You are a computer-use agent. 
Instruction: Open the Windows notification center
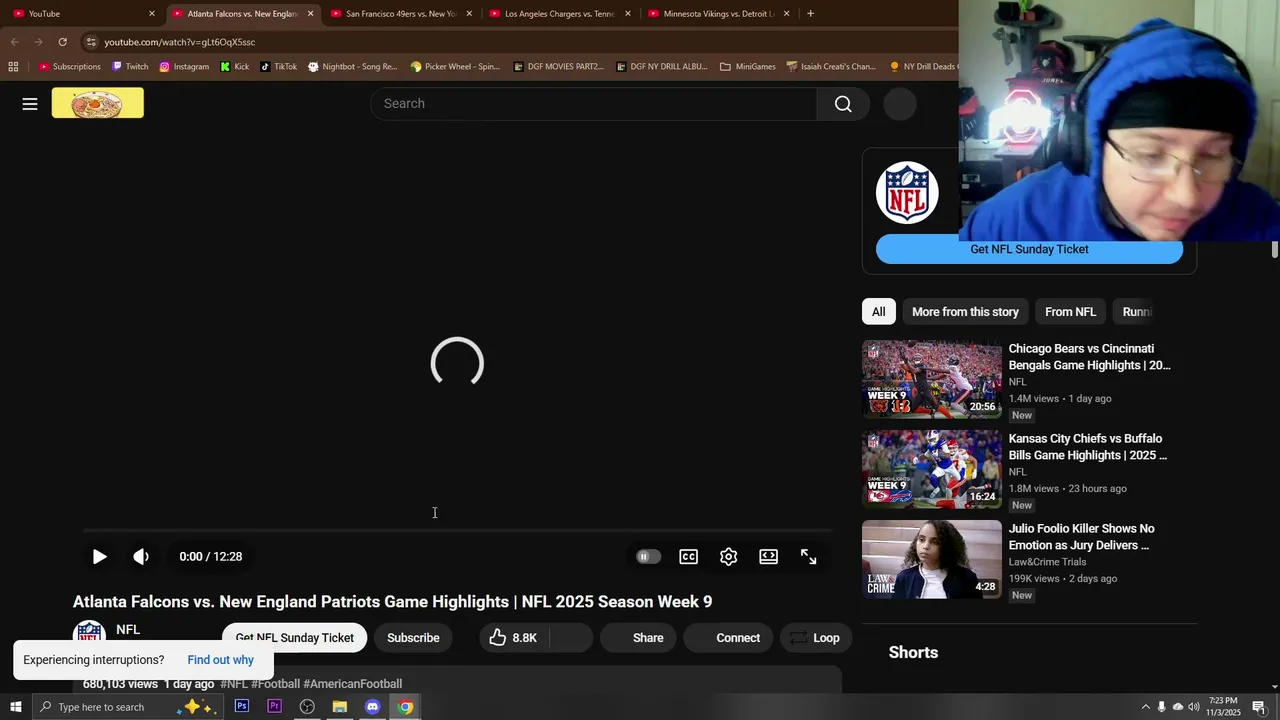(x=1259, y=707)
